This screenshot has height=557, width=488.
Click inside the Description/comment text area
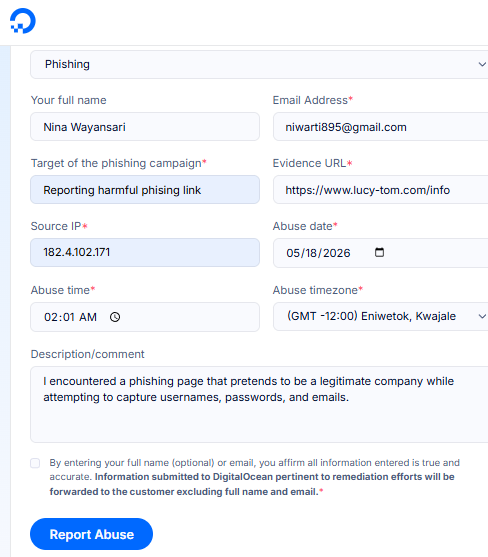[259, 405]
